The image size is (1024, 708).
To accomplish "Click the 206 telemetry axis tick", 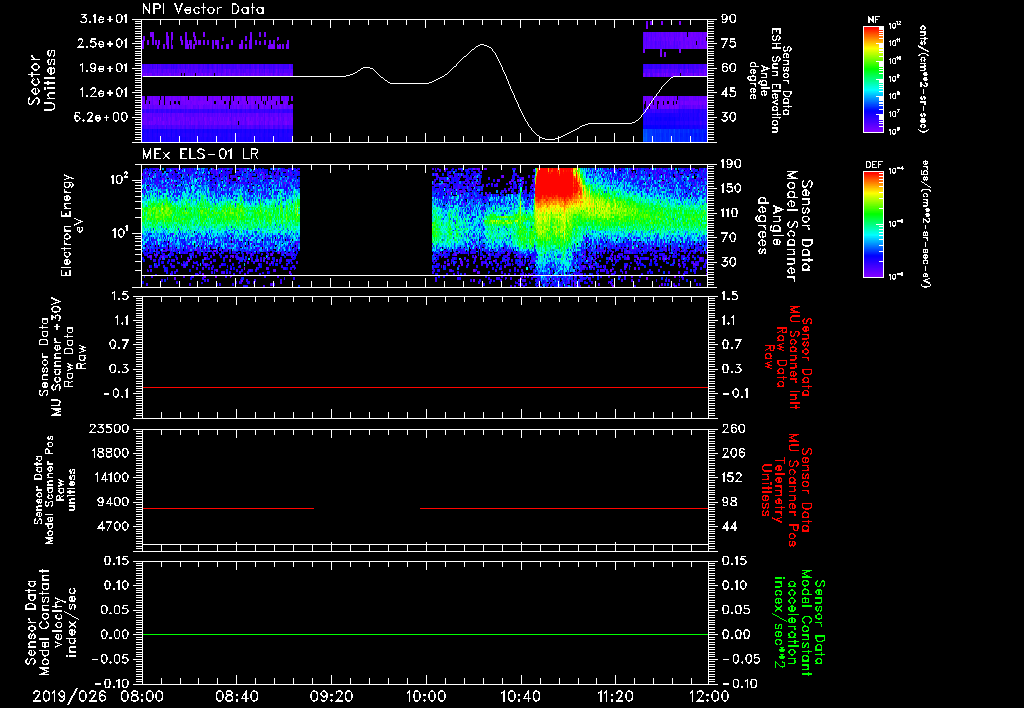I will (x=732, y=453).
